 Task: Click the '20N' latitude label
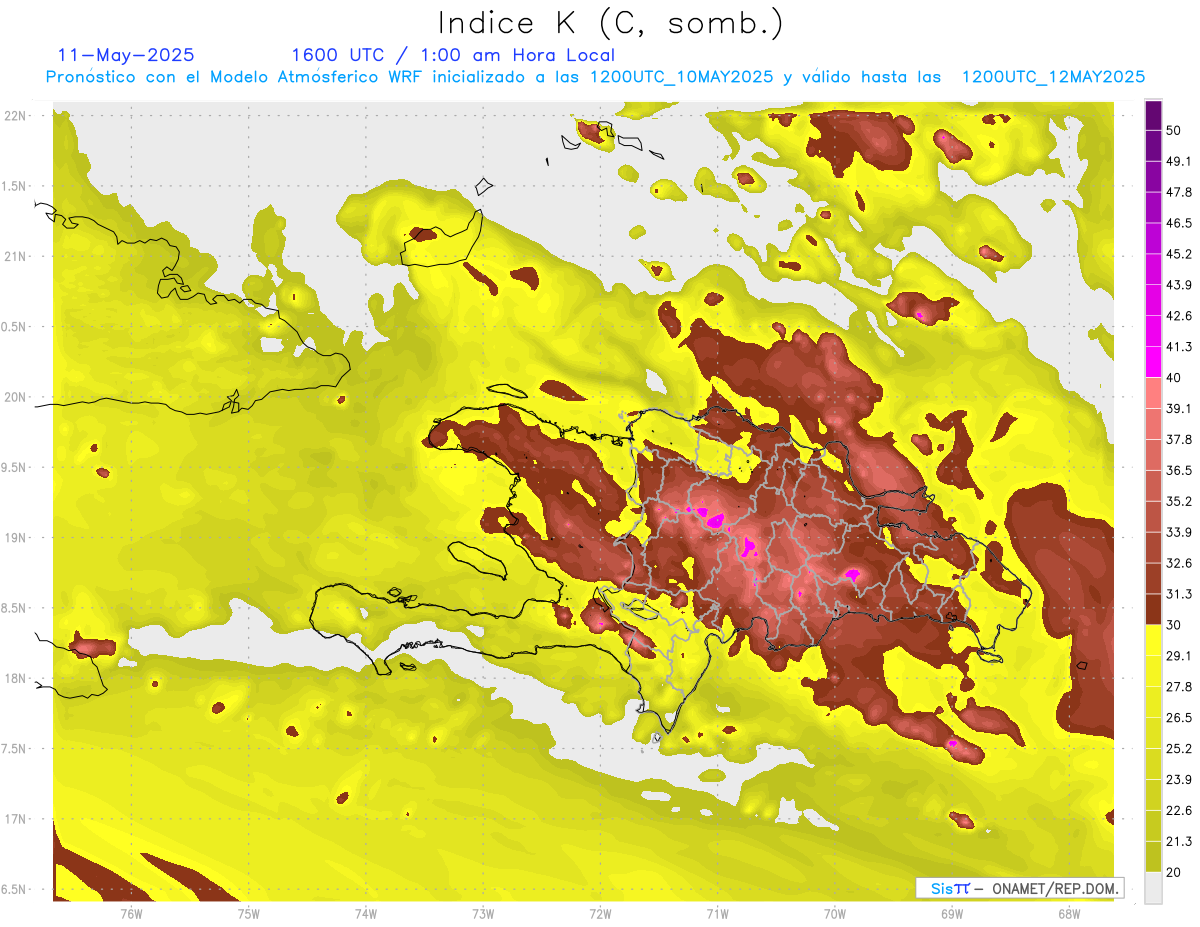click(17, 397)
